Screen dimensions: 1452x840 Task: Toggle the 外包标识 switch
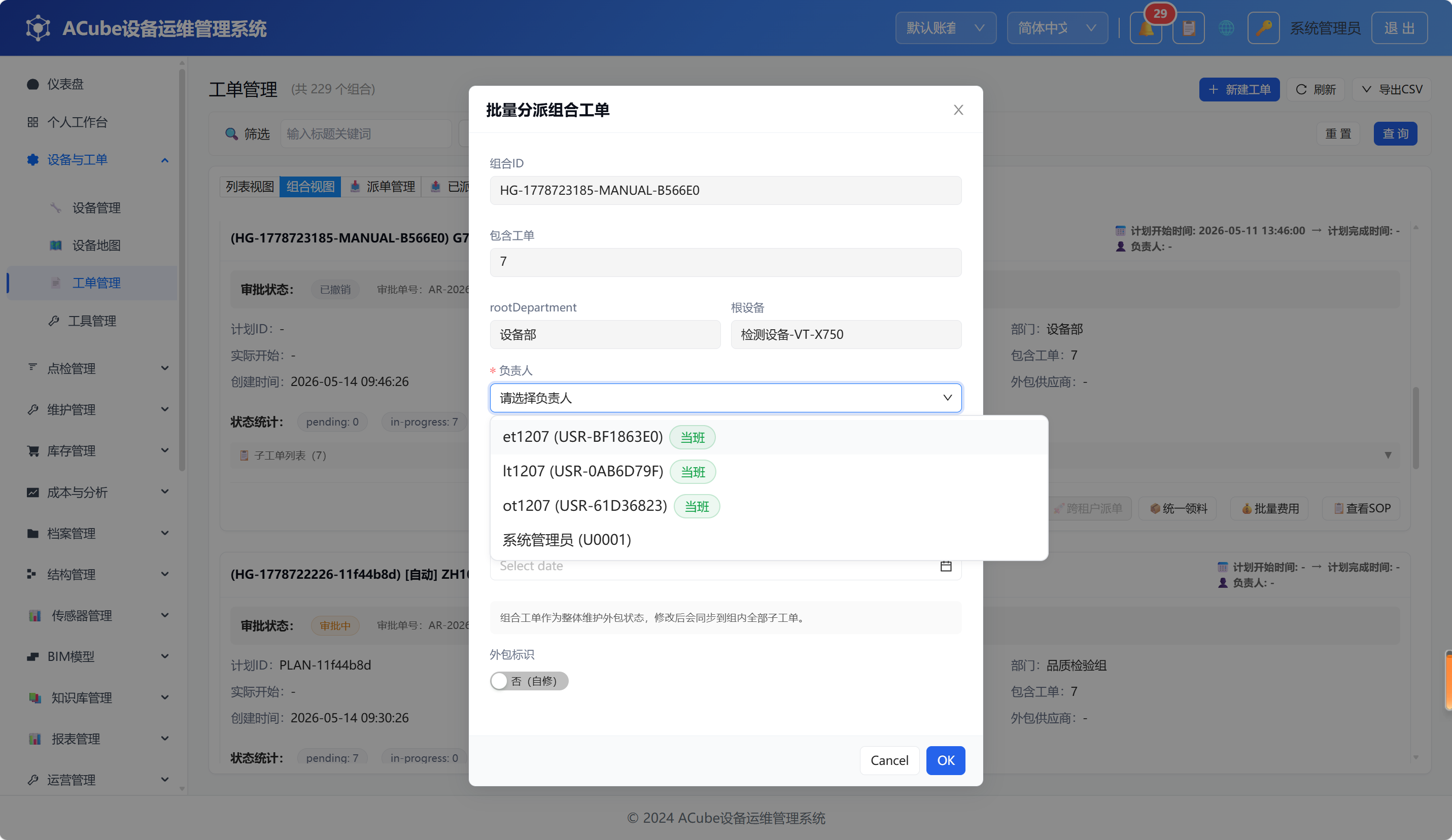[x=529, y=681]
